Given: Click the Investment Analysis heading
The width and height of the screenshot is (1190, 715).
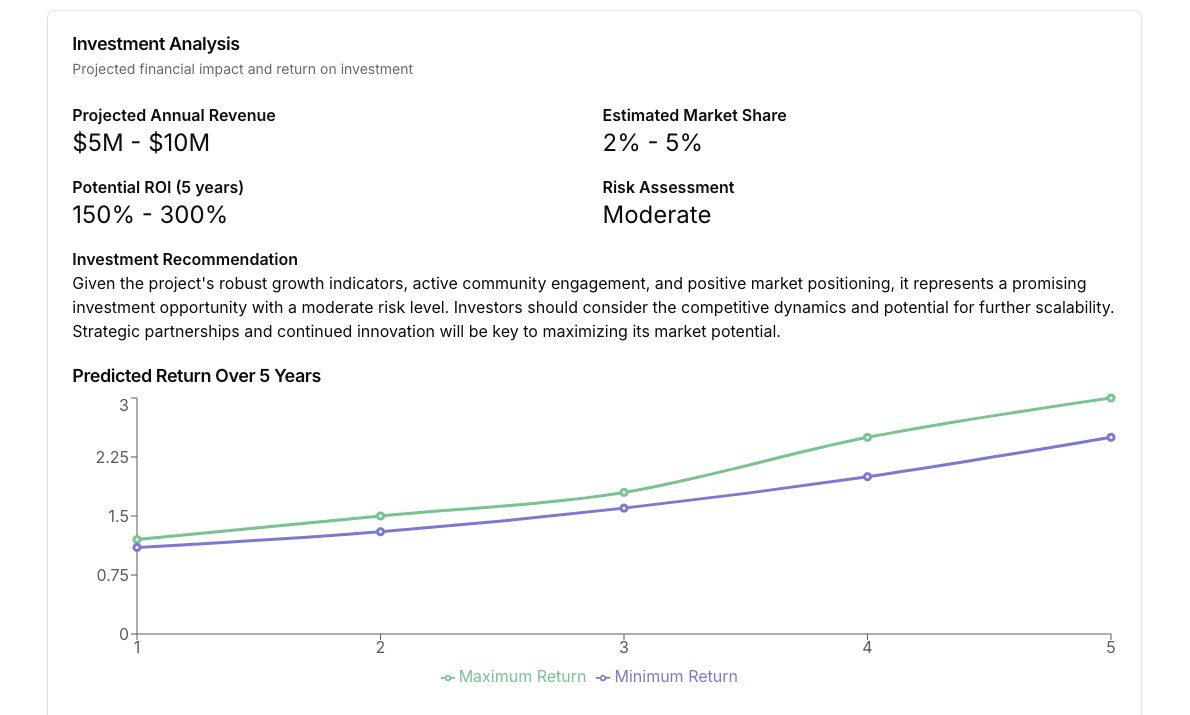Looking at the screenshot, I should (x=156, y=44).
